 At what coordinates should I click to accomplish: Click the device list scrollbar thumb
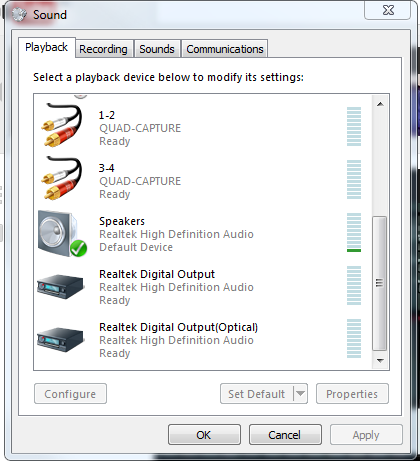(380, 283)
